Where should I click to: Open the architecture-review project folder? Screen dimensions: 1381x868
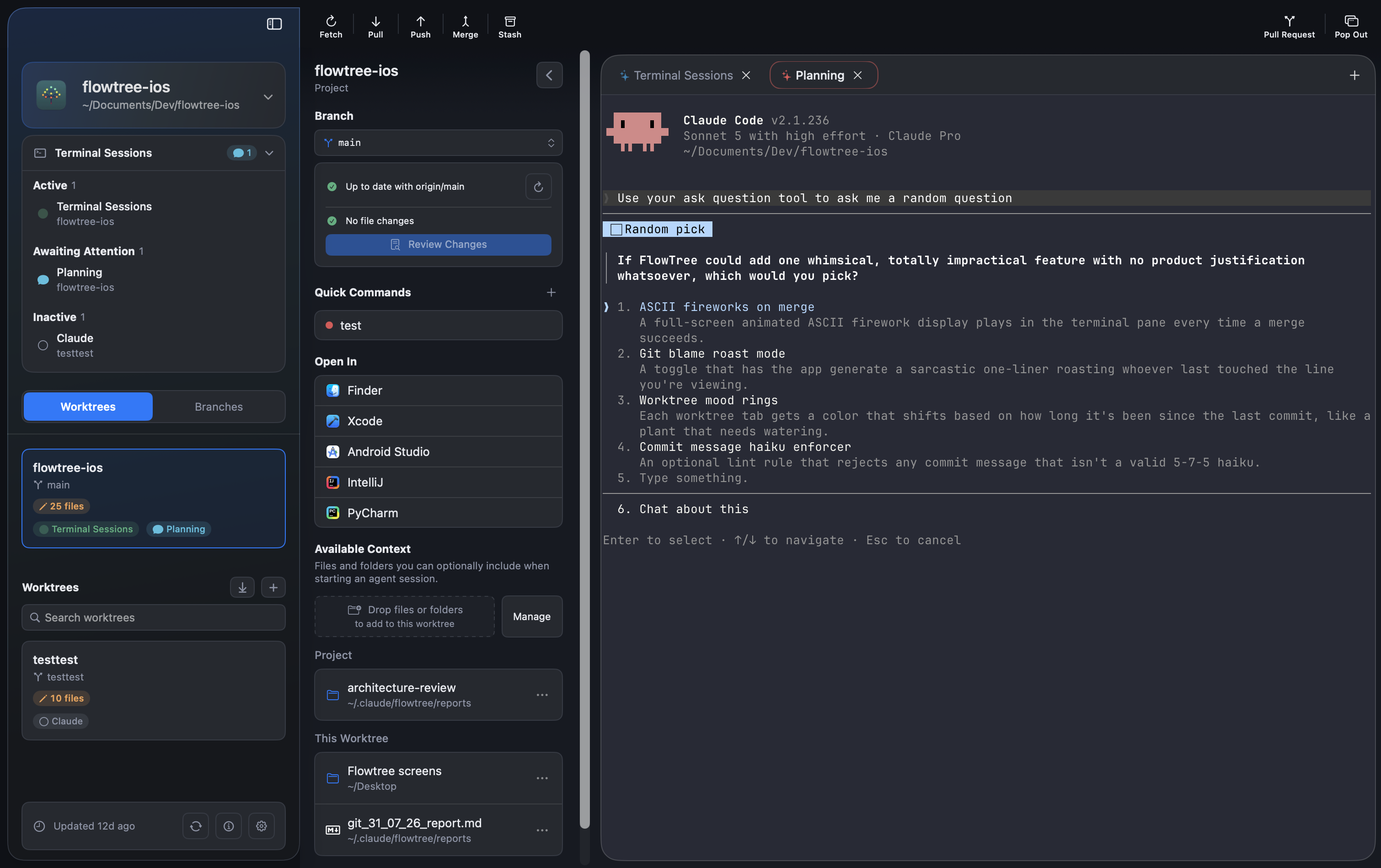[438, 695]
